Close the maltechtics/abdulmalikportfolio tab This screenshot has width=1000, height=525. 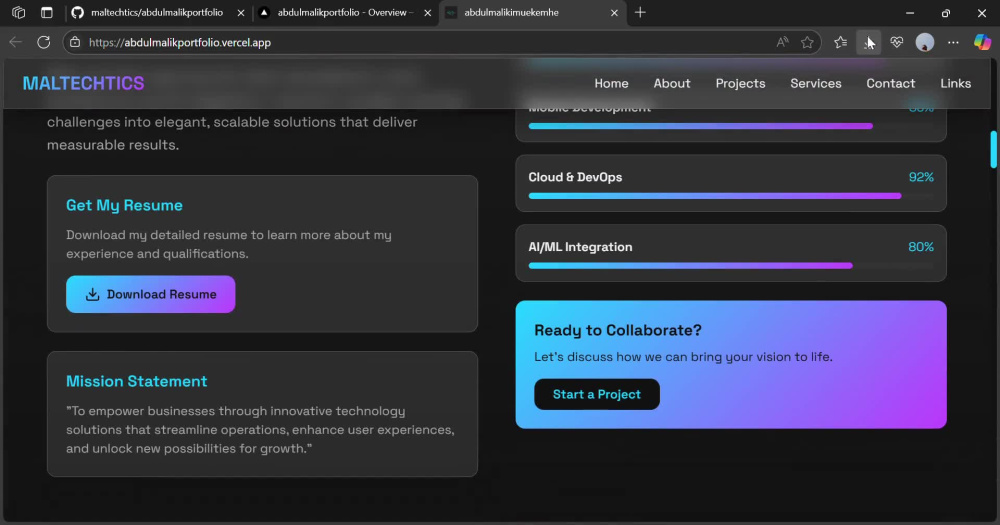point(241,13)
